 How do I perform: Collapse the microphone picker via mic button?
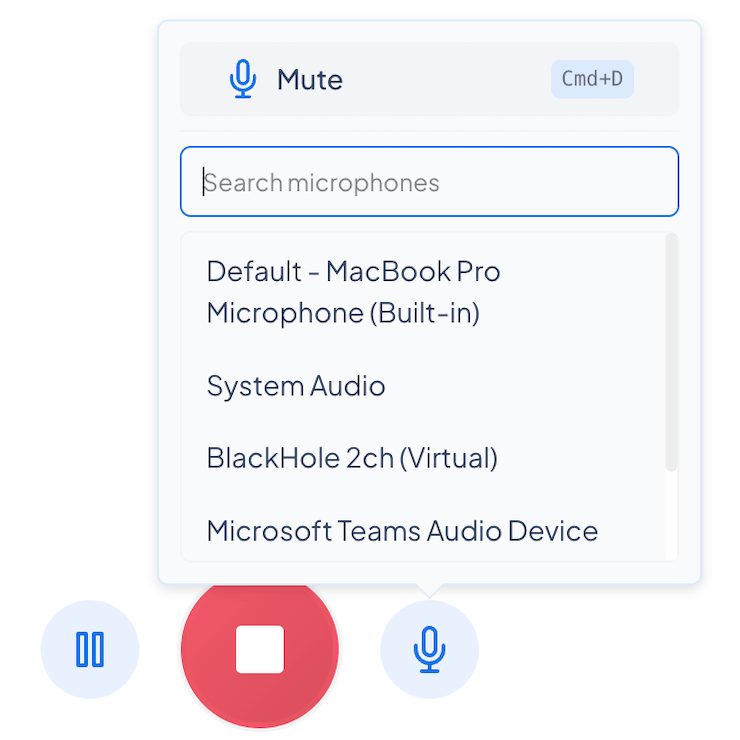(x=429, y=649)
